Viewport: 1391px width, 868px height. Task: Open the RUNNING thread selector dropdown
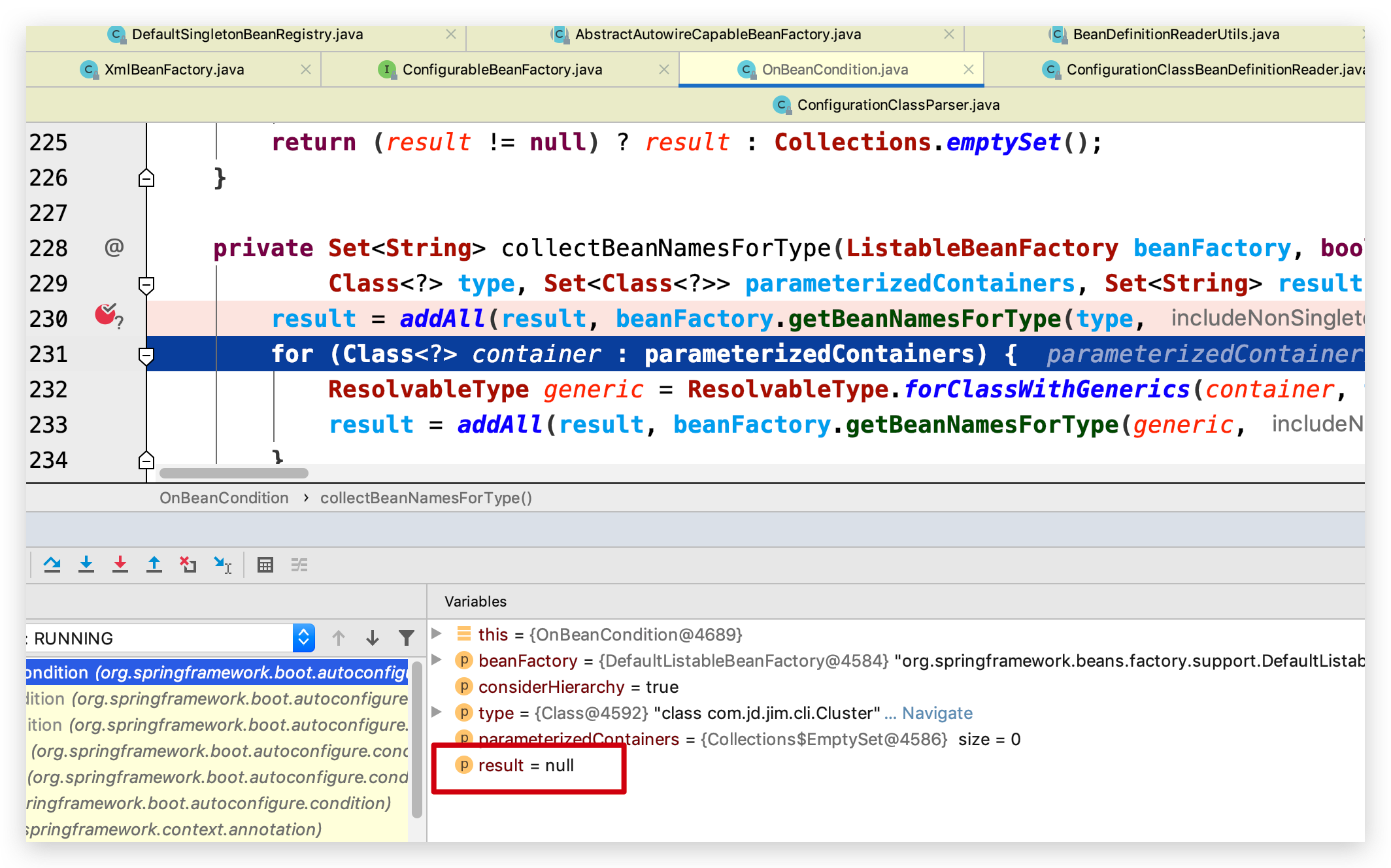tap(303, 637)
